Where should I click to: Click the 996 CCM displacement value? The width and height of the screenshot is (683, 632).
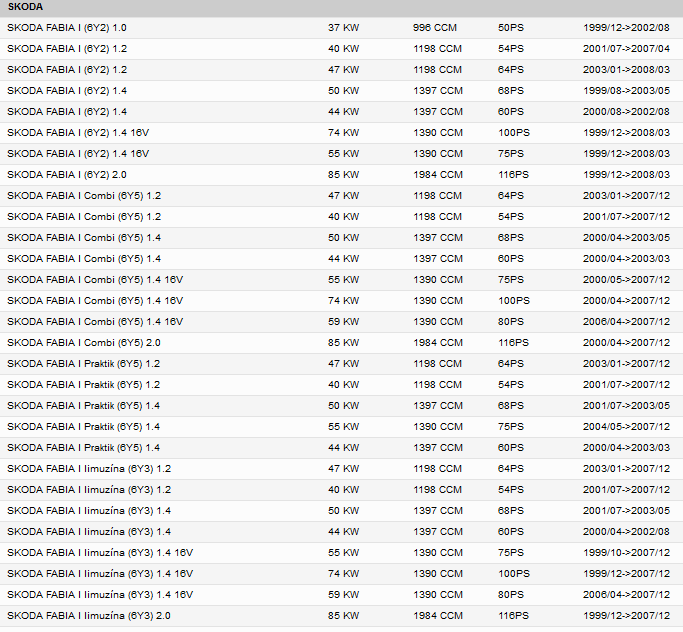click(437, 28)
